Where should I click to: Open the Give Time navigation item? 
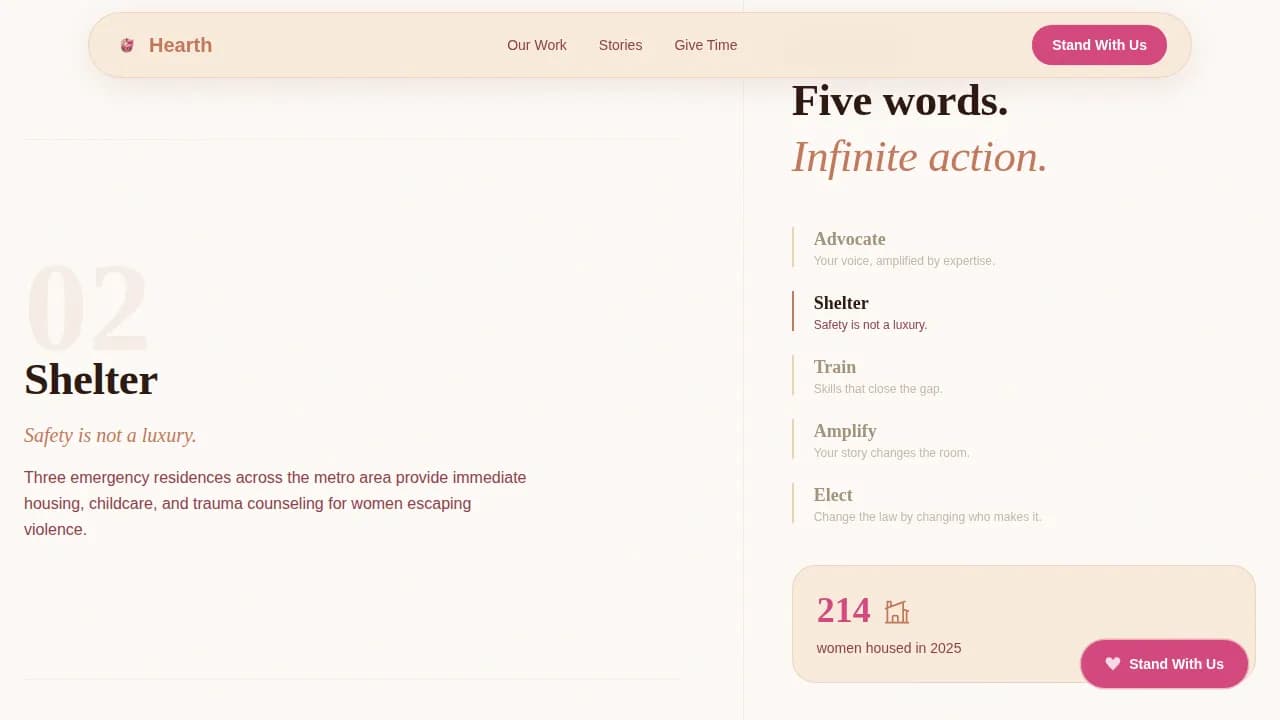coord(706,45)
